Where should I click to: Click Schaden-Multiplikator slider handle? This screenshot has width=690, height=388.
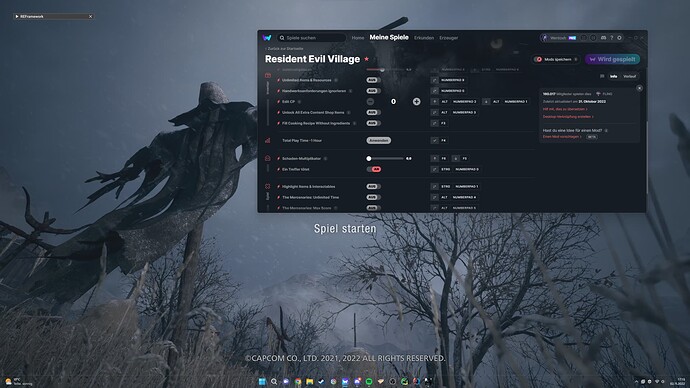click(369, 158)
